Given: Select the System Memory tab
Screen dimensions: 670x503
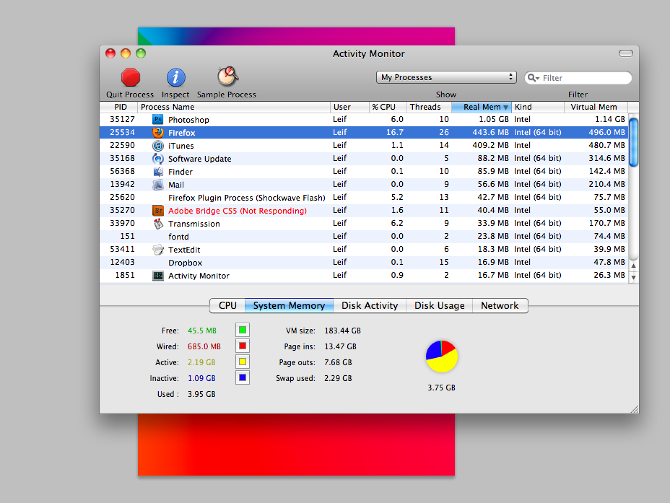Looking at the screenshot, I should click(289, 306).
